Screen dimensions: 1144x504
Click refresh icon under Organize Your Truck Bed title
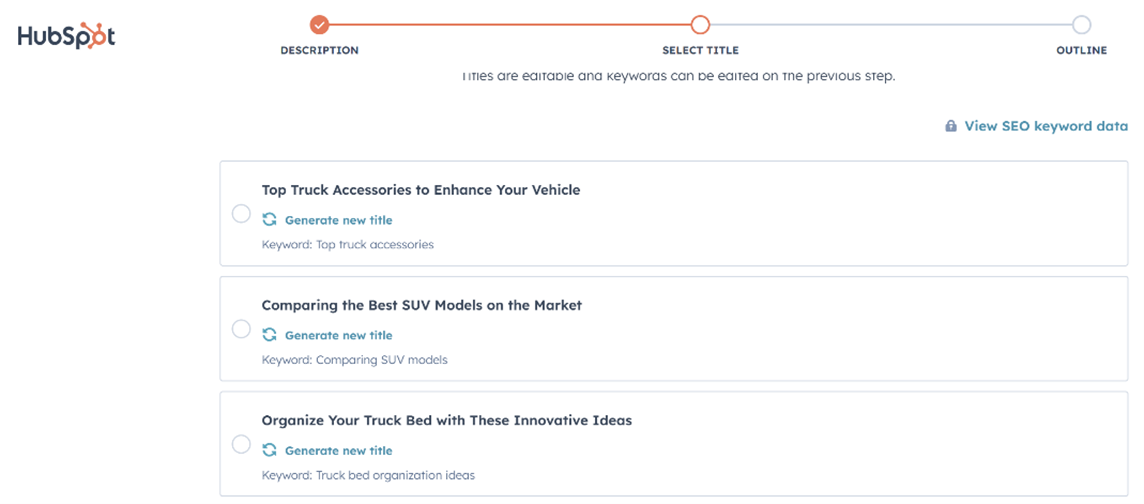[270, 450]
